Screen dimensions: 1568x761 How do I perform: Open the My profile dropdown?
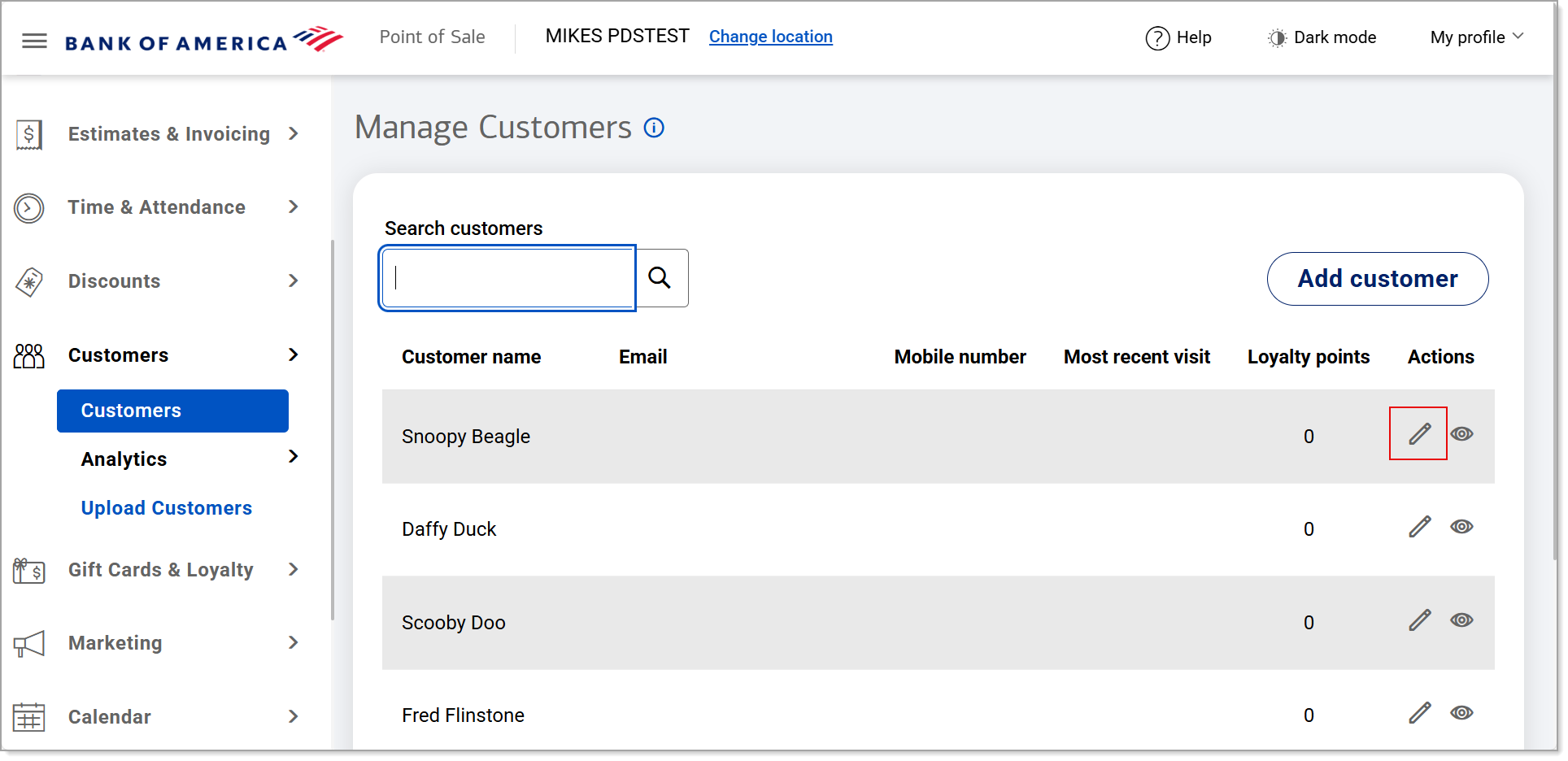tap(1476, 37)
